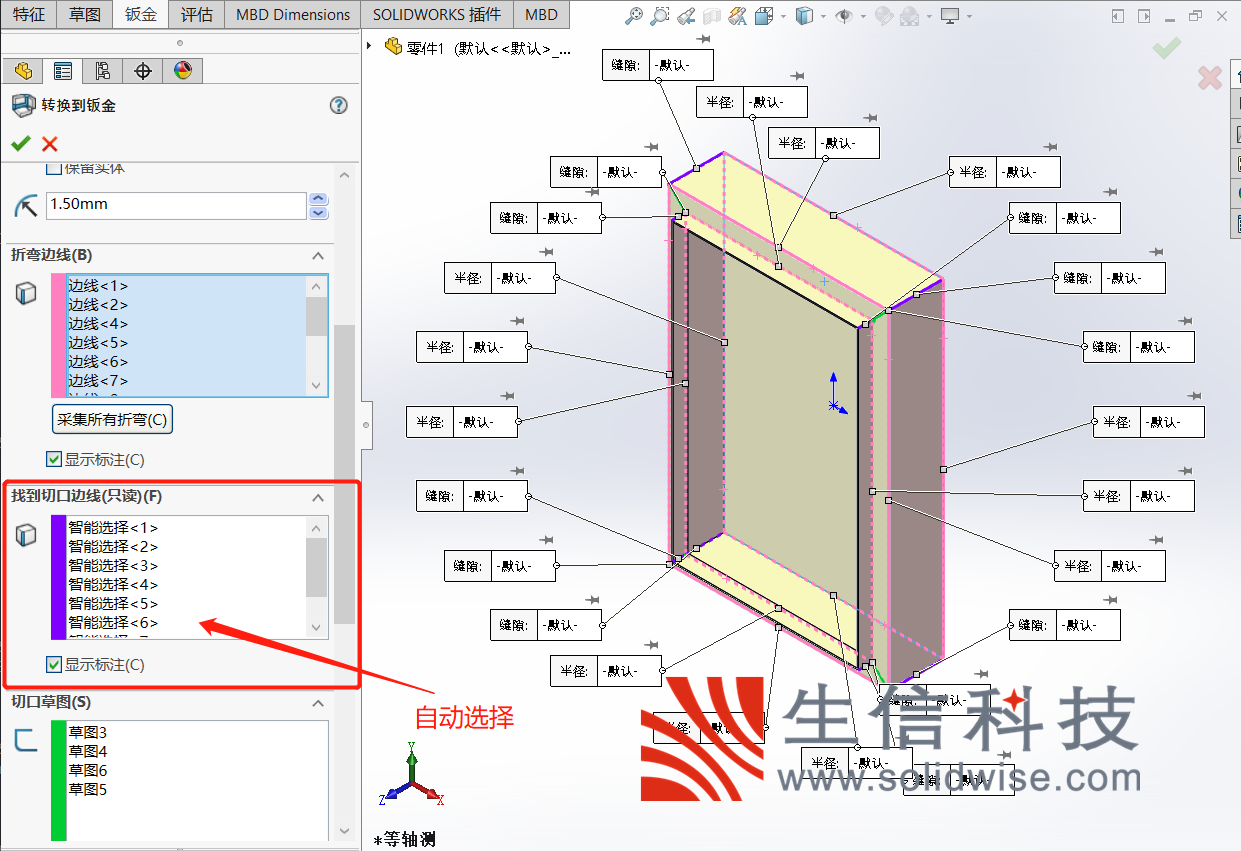Screen dimensions: 1241x851
Task: Open Apply Scene dropdown arrow
Action: (x=927, y=16)
